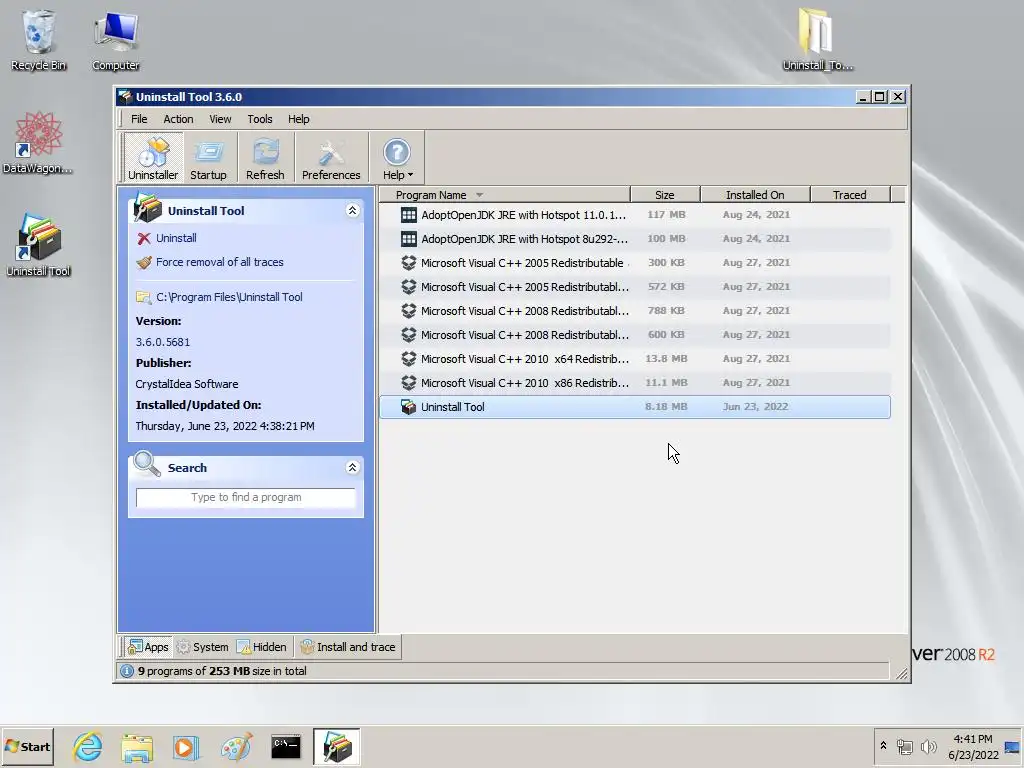Click Force removal of all traces
Viewport: 1024px width, 768px height.
click(x=219, y=262)
